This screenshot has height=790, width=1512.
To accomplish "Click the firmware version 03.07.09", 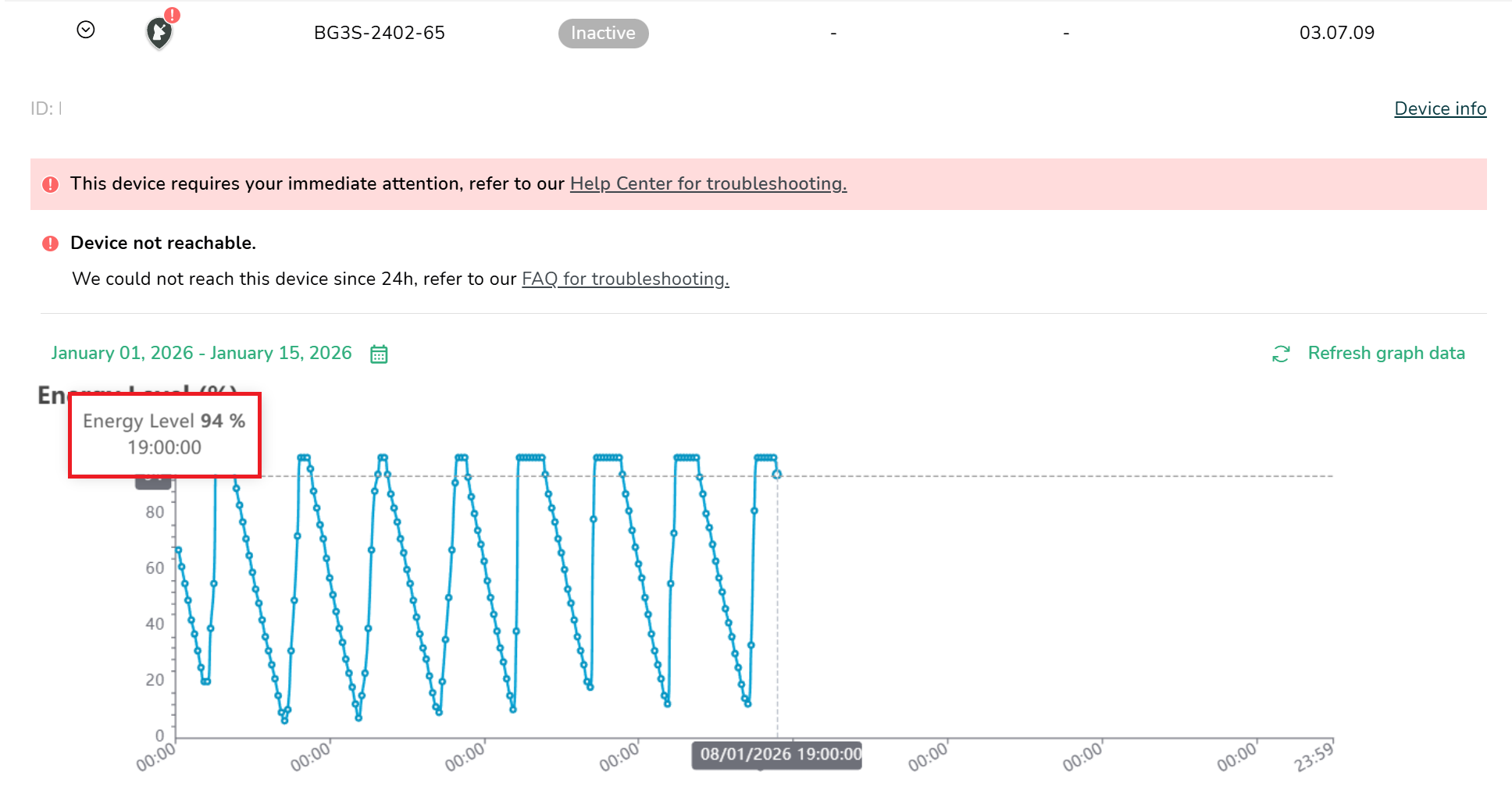I will tap(1336, 33).
